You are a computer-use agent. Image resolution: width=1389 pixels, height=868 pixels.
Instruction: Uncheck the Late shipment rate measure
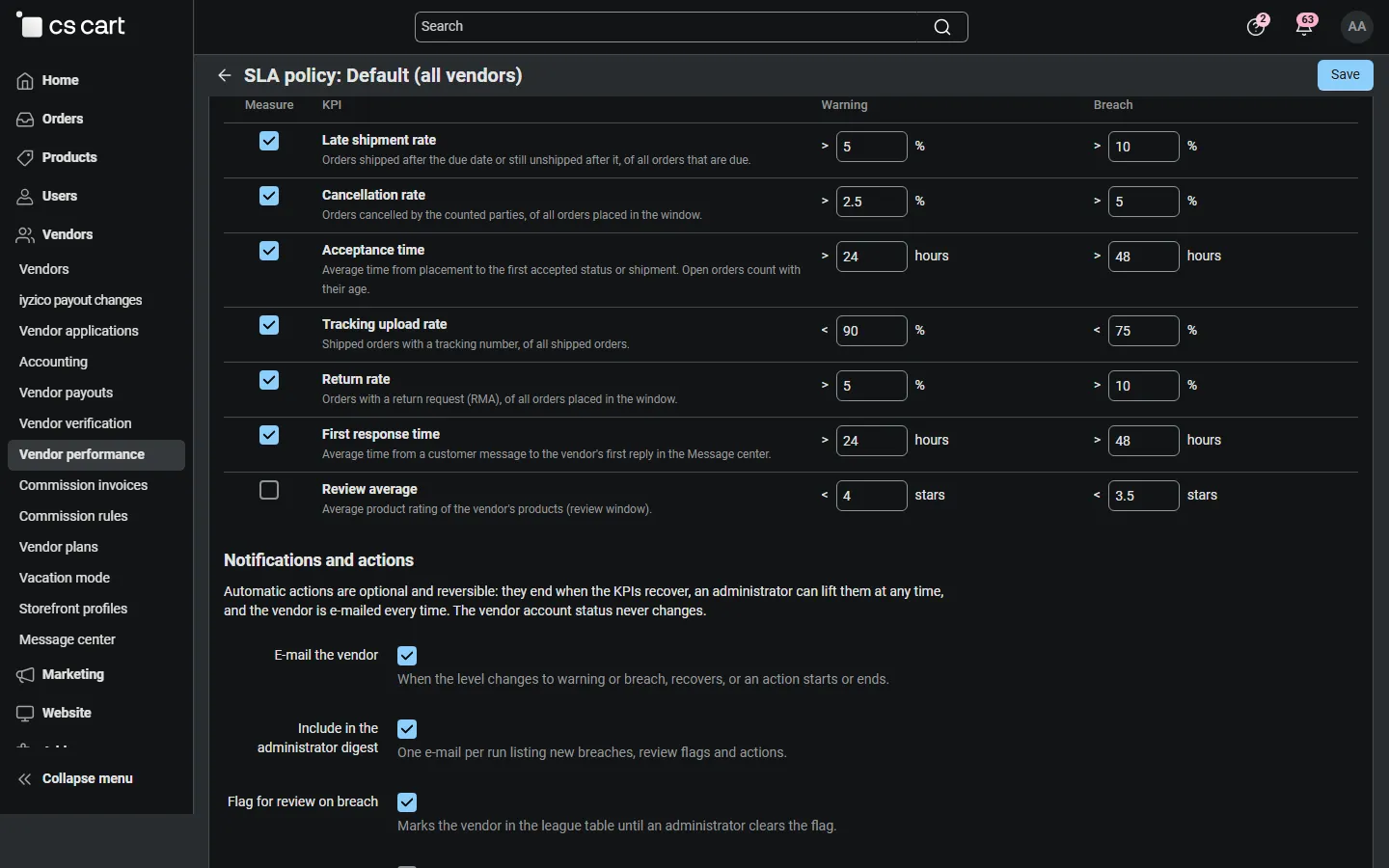pyautogui.click(x=269, y=141)
